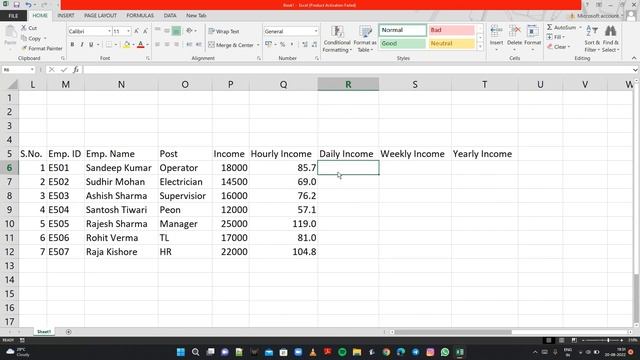The image size is (640, 360).
Task: Open WhatsApp from the taskbar
Action: click(445, 352)
